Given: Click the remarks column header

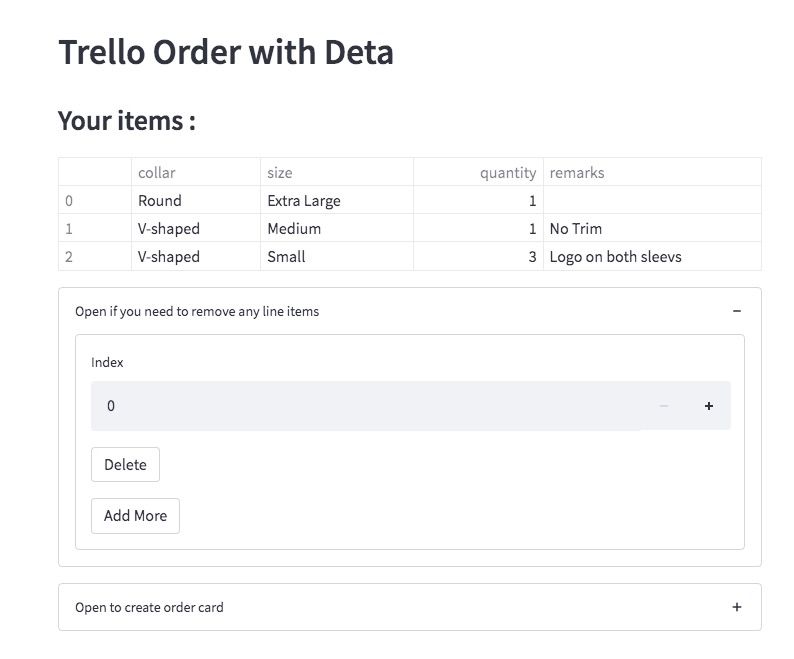Looking at the screenshot, I should click(577, 172).
